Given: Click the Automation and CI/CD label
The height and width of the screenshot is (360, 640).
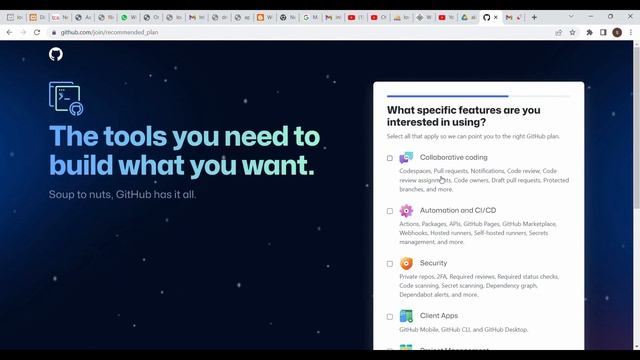Looking at the screenshot, I should click(x=458, y=210).
